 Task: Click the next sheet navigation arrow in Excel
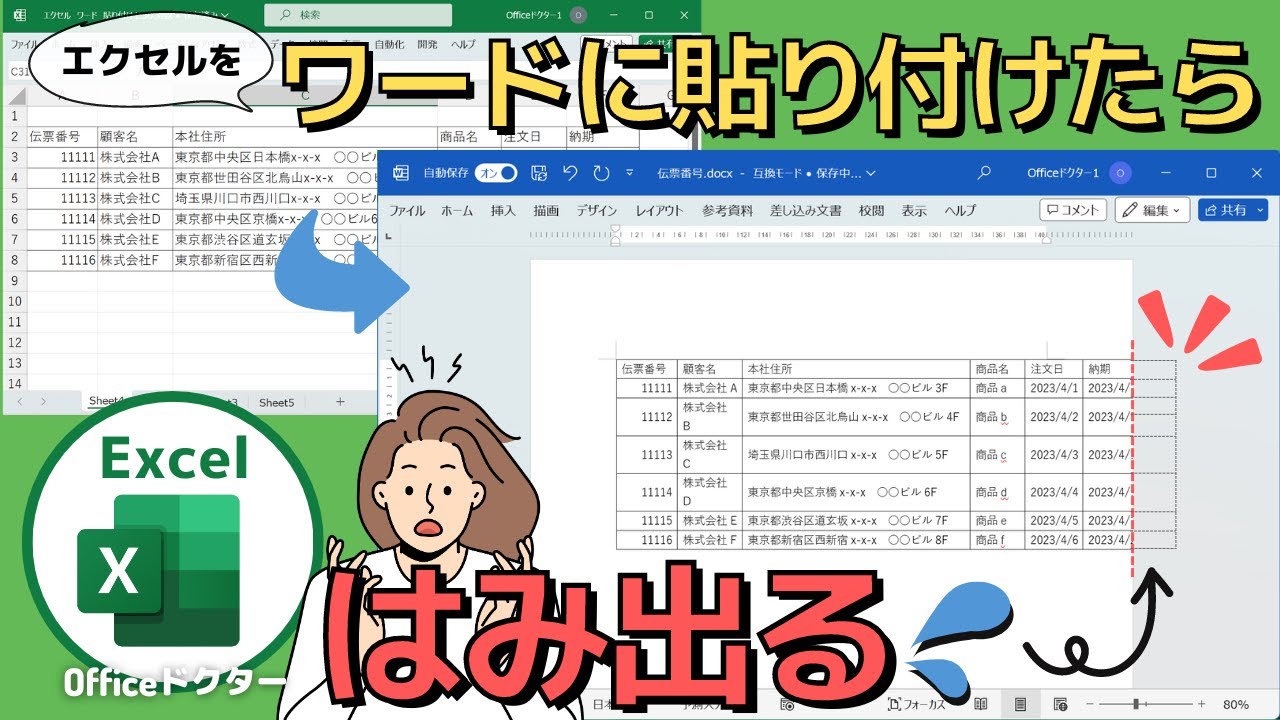tap(43, 401)
